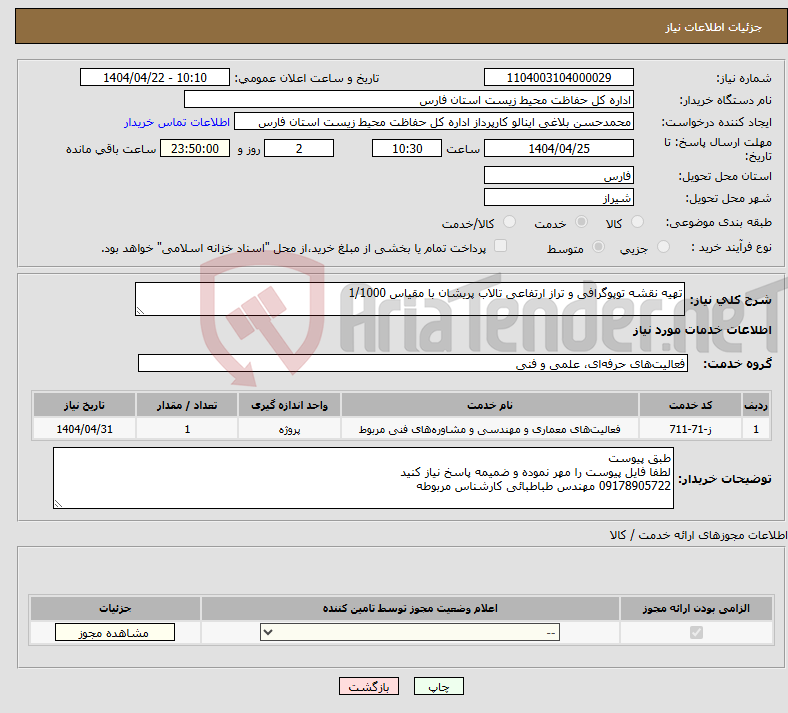788x713 pixels.
Task: Toggle the اسناد خزانه اسلامی payment checkbox
Action: [500, 246]
